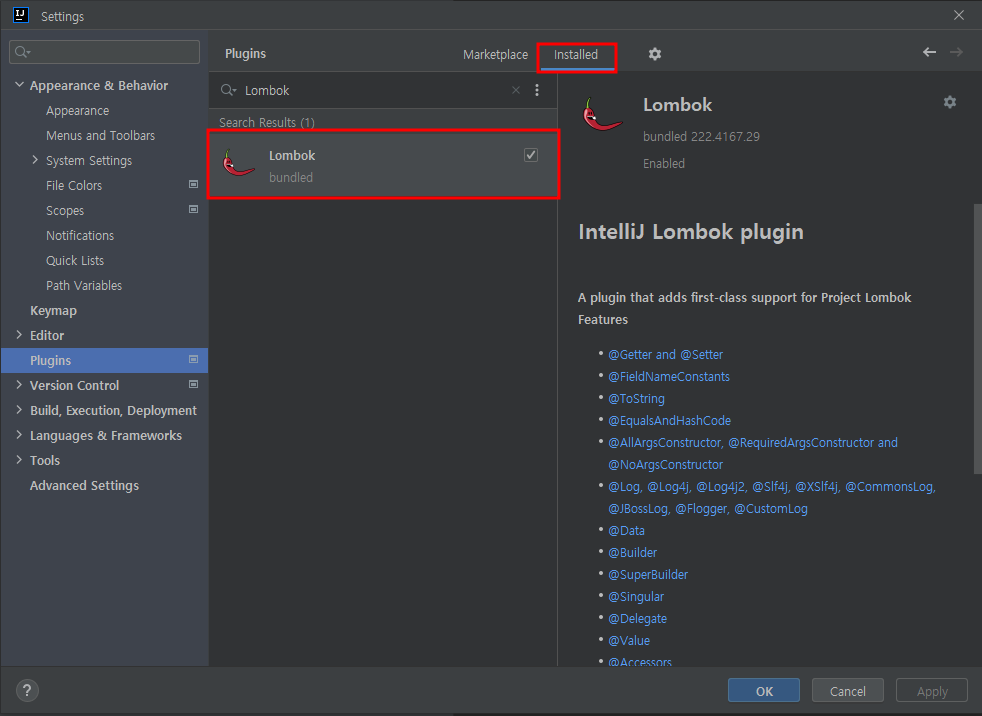Close the Settings dialog window
The image size is (982, 716).
point(959,15)
